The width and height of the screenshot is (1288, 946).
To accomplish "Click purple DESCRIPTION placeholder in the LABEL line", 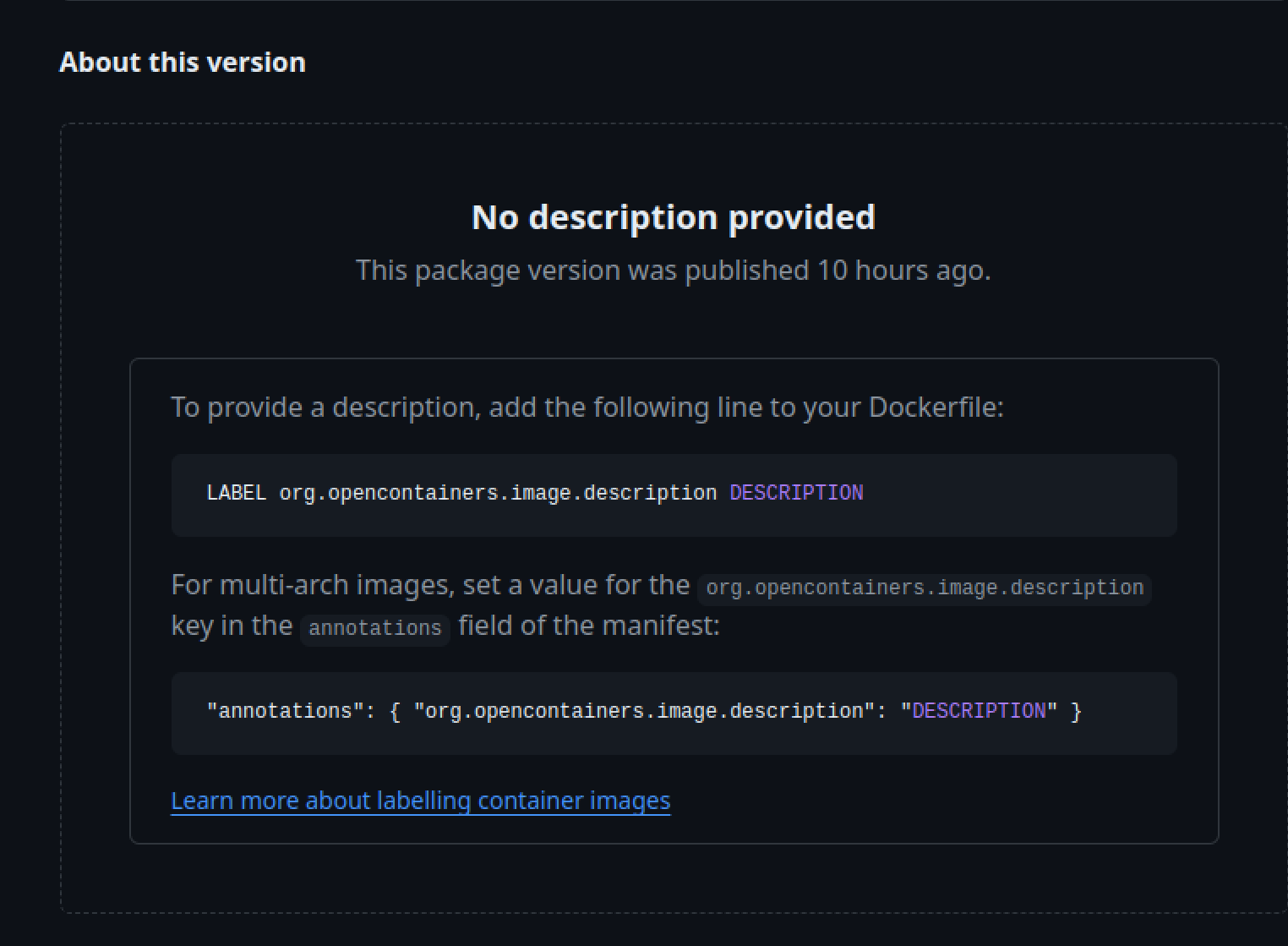I will 796,493.
